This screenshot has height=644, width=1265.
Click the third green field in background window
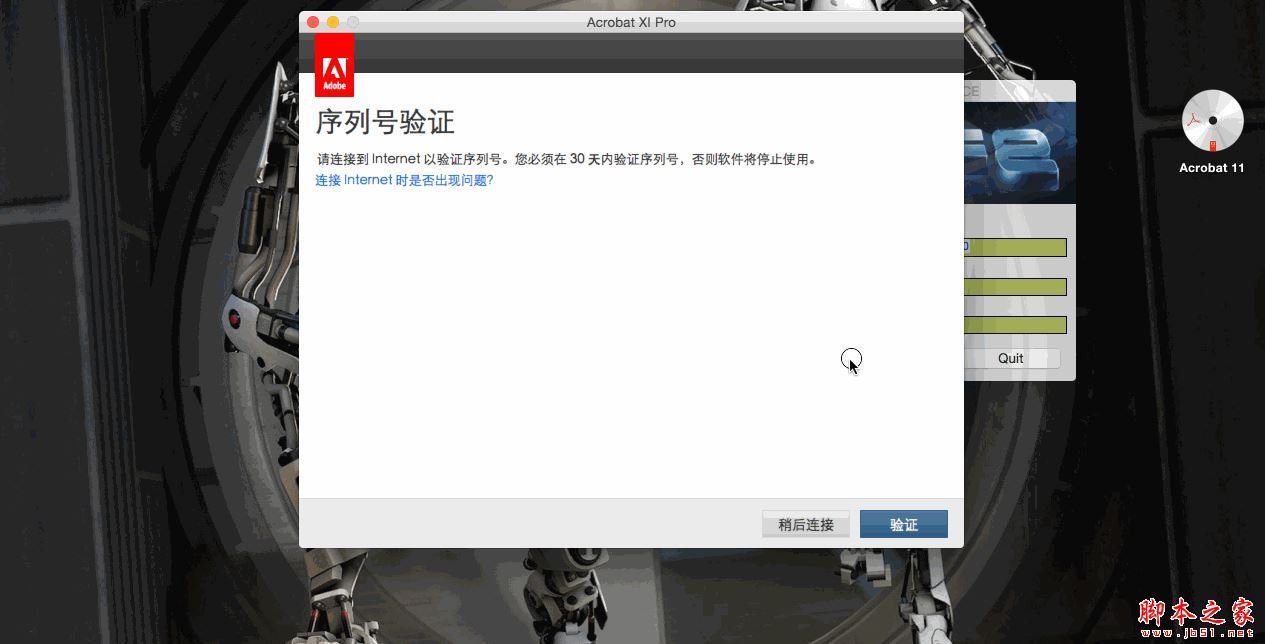[1015, 325]
